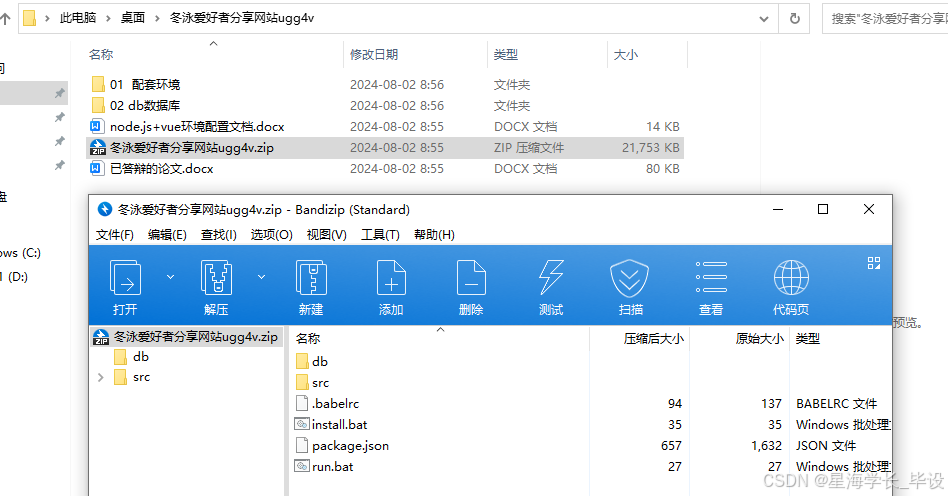Viewport: 948px width, 496px height.
Task: Click the Add (添加) toolbar icon
Action: pos(391,278)
